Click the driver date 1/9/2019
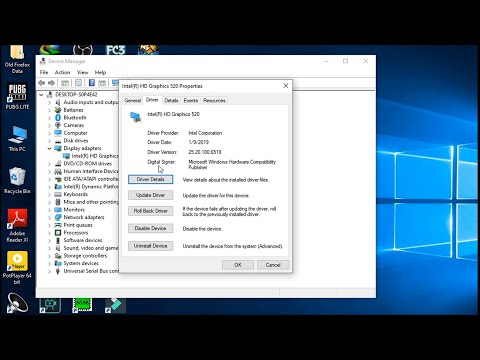Image resolution: width=480 pixels, height=360 pixels. click(198, 142)
